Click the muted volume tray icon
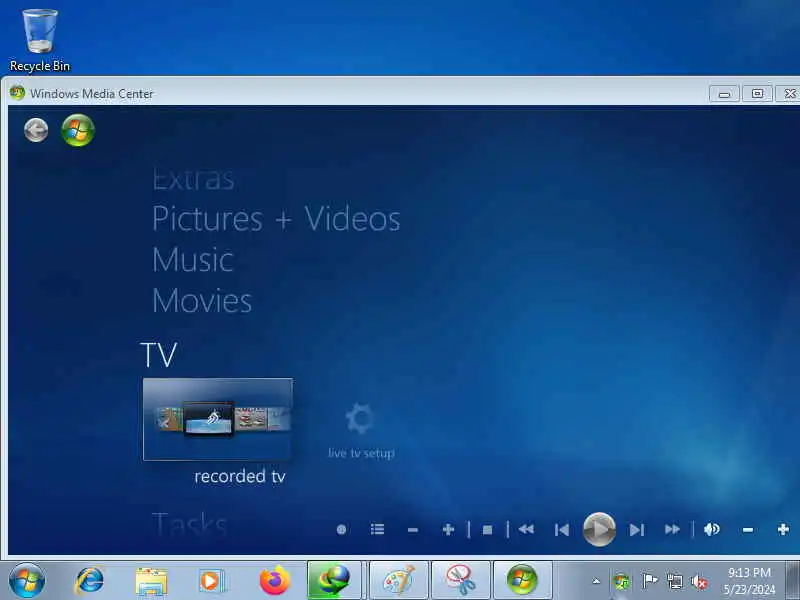 [x=699, y=581]
